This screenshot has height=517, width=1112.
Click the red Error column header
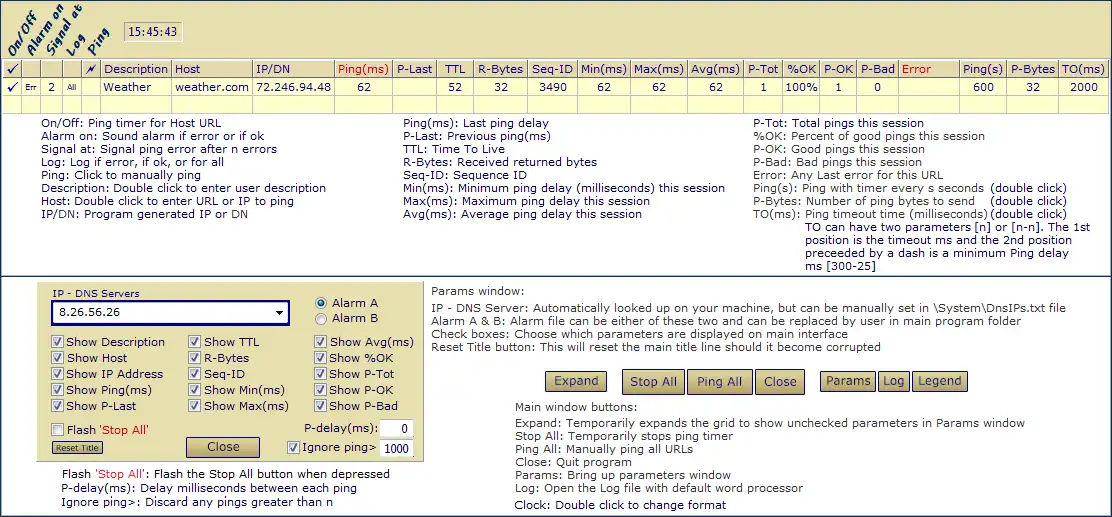click(929, 70)
